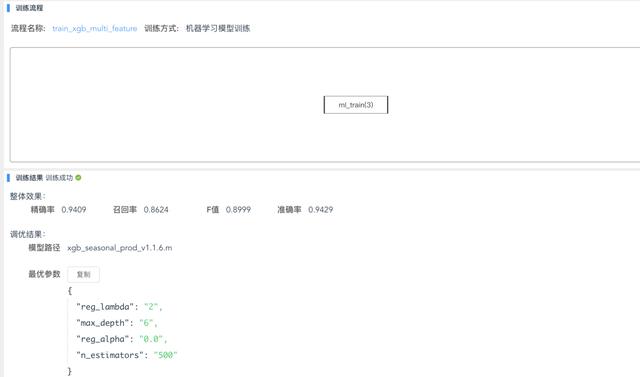Click the 召回率 label
The image size is (640, 377).
pos(124,210)
